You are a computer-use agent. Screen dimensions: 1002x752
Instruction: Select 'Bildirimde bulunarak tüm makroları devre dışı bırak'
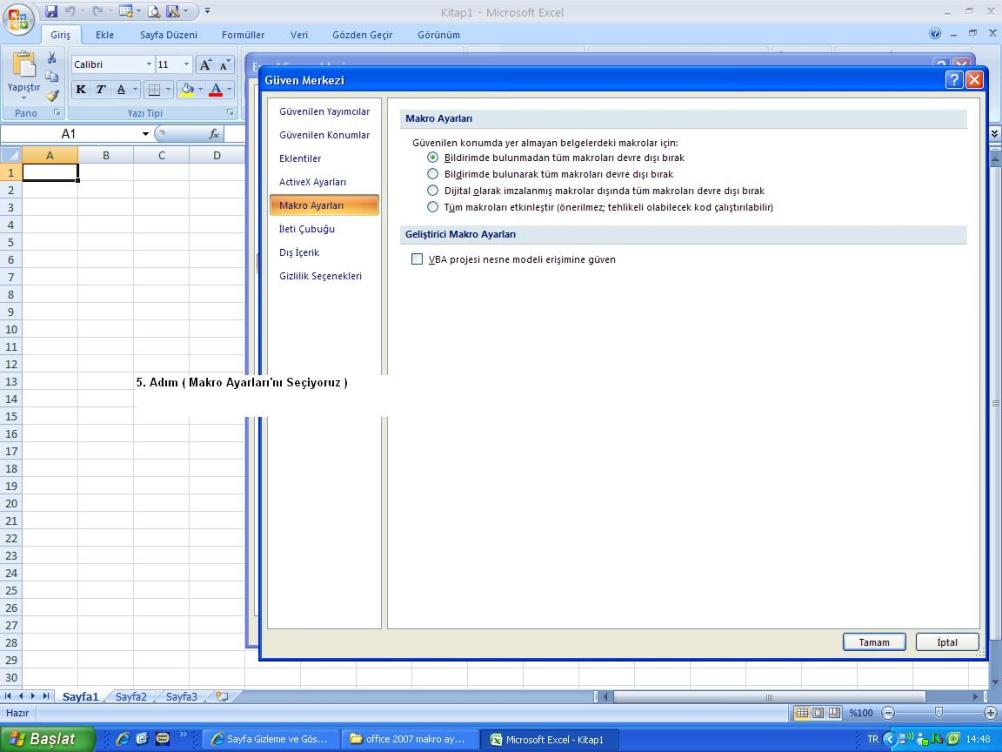point(433,174)
